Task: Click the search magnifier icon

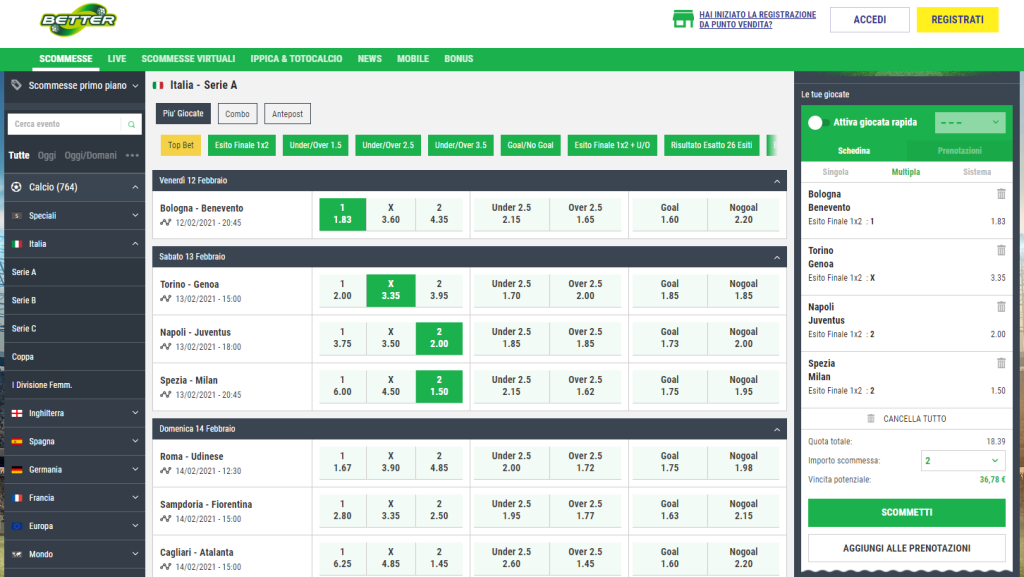Action: 131,124
